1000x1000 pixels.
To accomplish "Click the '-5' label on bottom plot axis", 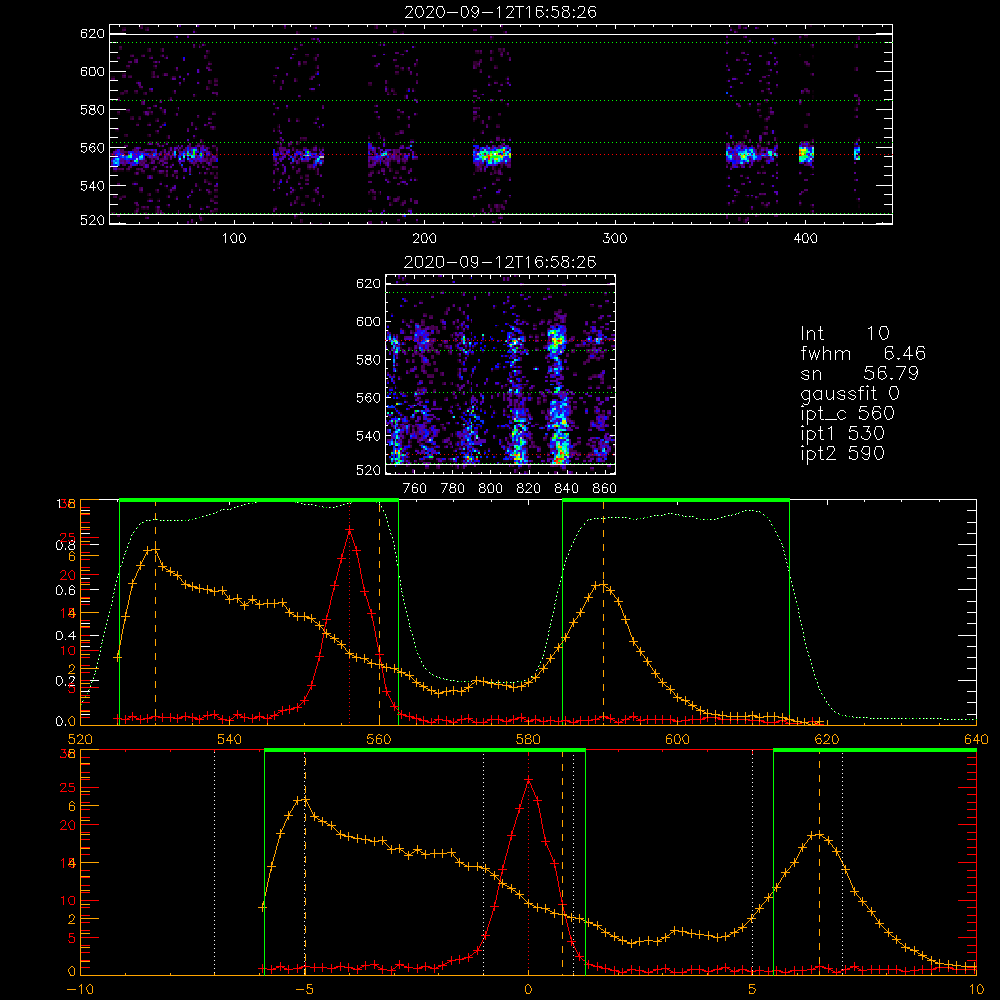I will 304,990.
